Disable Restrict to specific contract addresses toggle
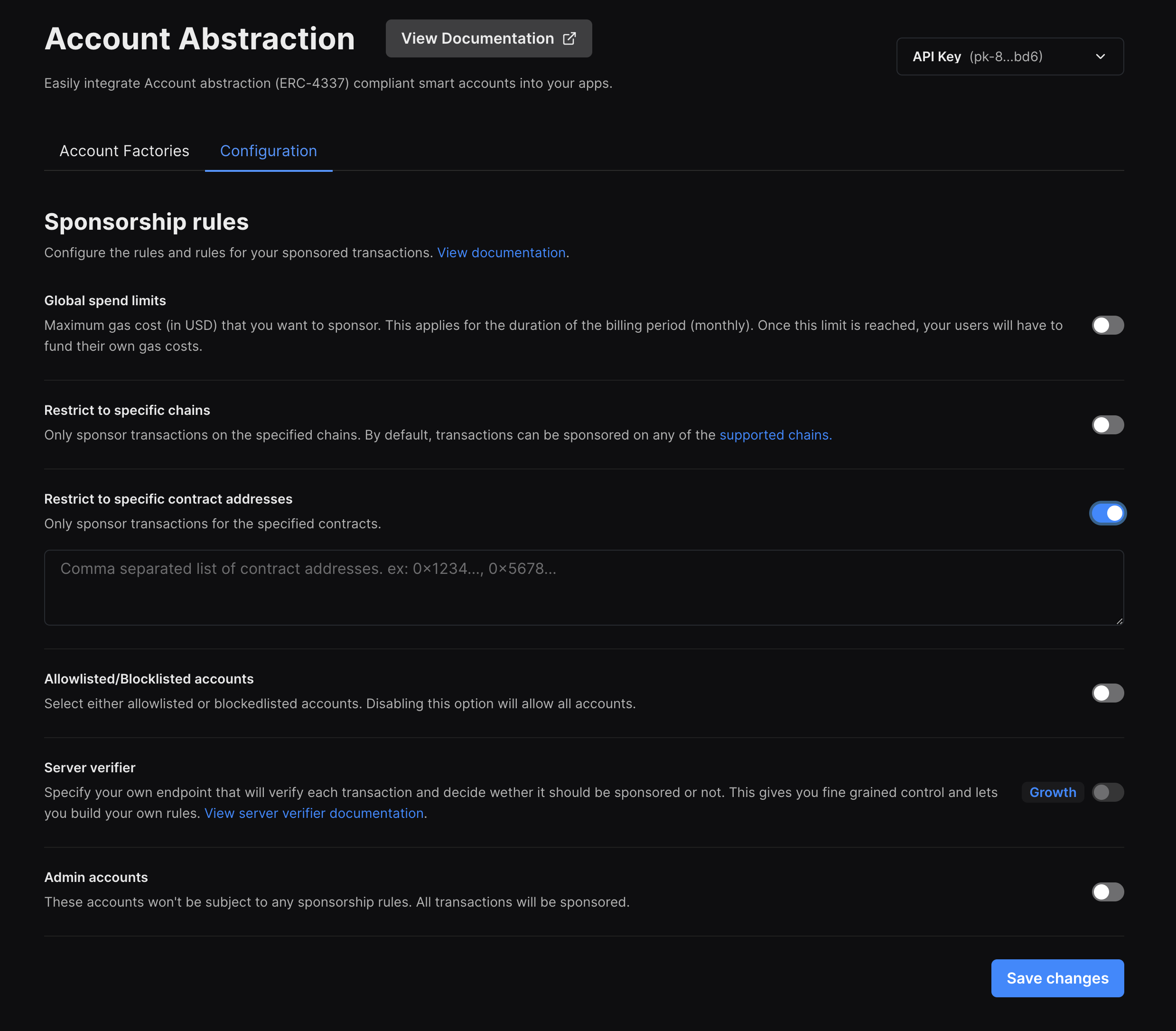Viewport: 1176px width, 1031px height. (1107, 513)
